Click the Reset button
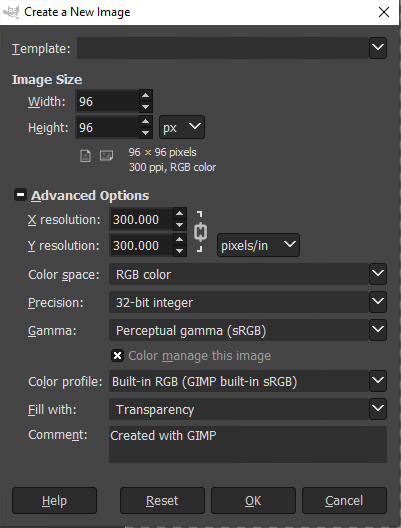Screen dimensions: 401x528 (162, 500)
